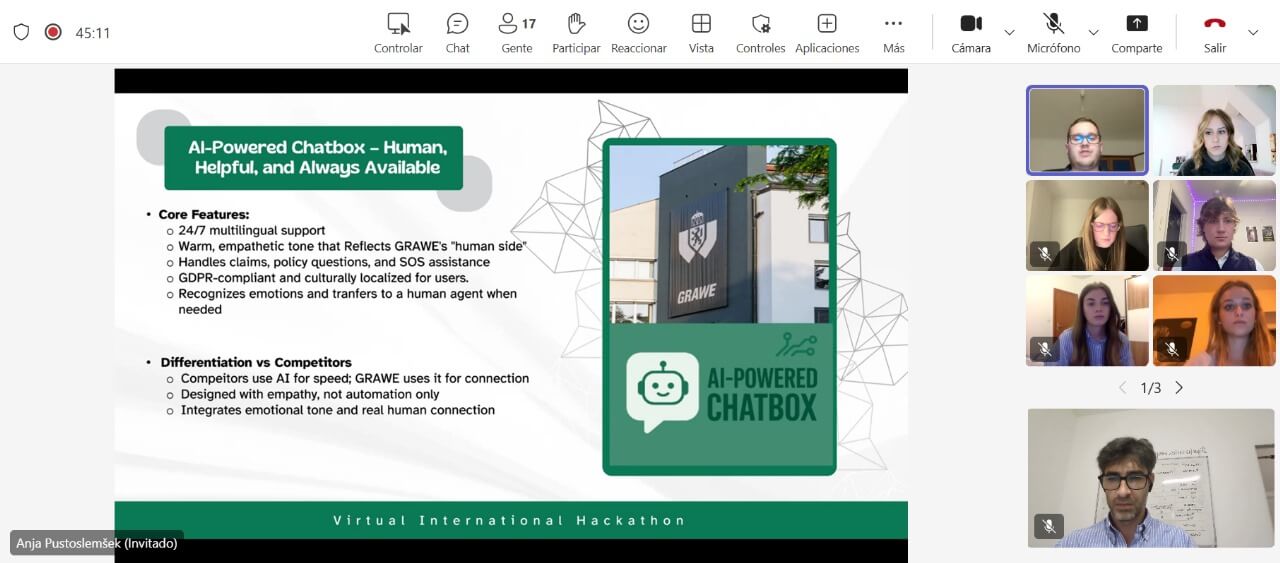Unmute the Micrófono
Viewport: 1280px width, 563px height.
click(1053, 32)
